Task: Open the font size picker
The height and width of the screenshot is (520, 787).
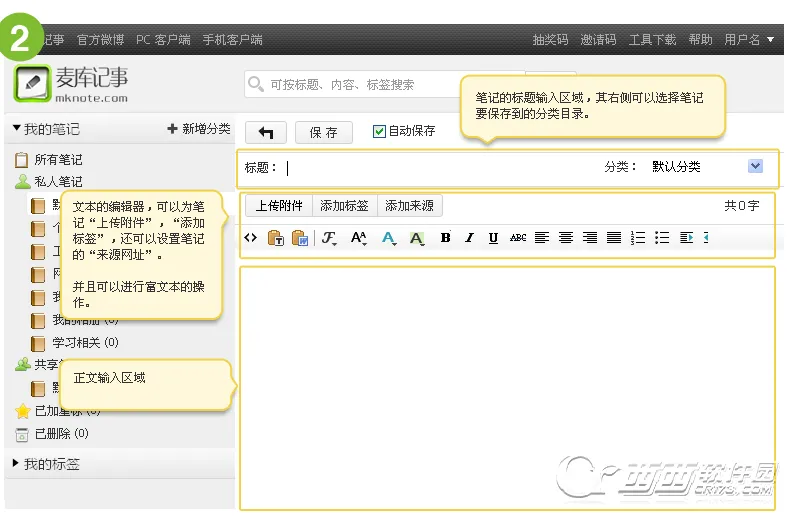Action: 359,238
